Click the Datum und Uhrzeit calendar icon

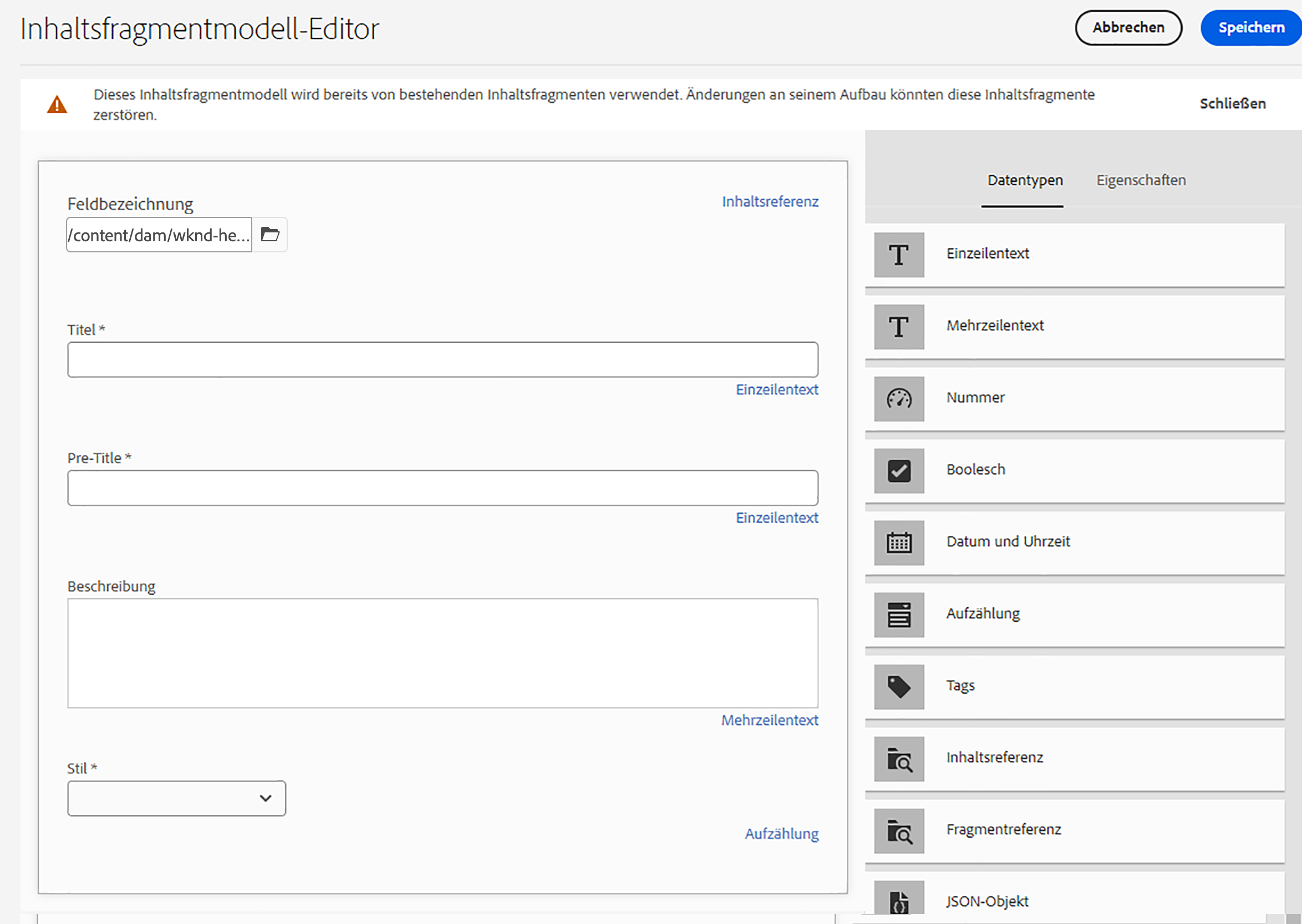coord(899,543)
